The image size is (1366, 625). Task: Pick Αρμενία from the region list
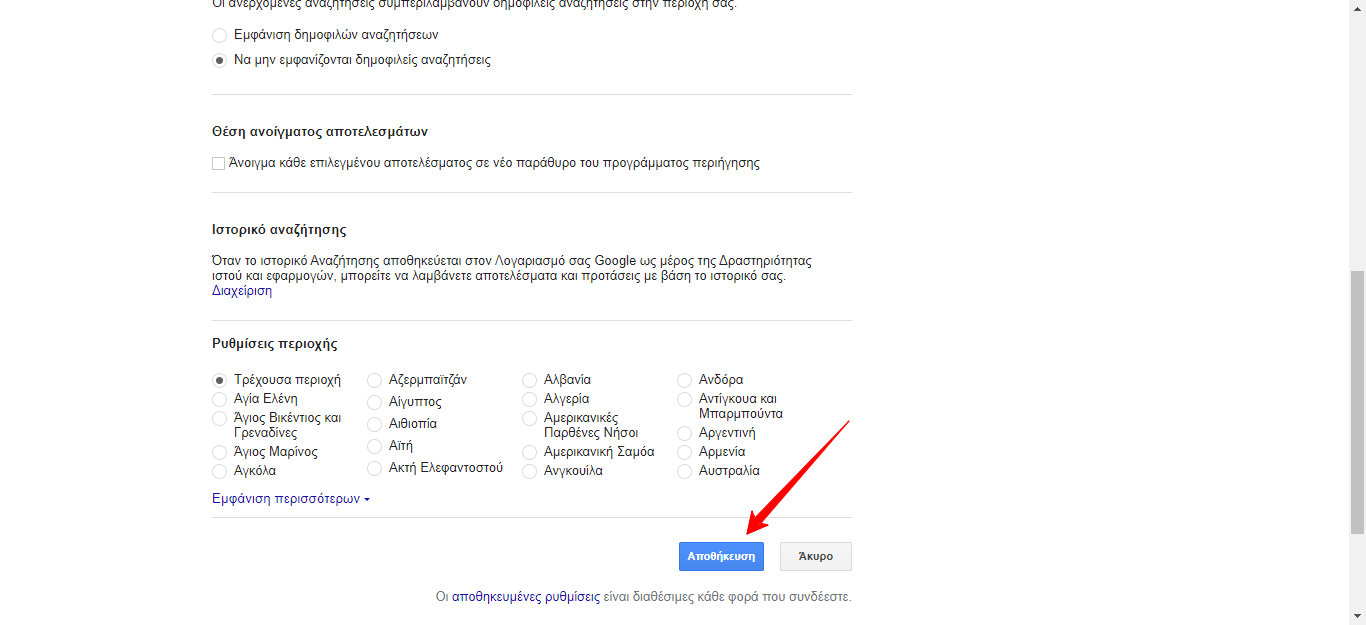pyautogui.click(x=685, y=451)
